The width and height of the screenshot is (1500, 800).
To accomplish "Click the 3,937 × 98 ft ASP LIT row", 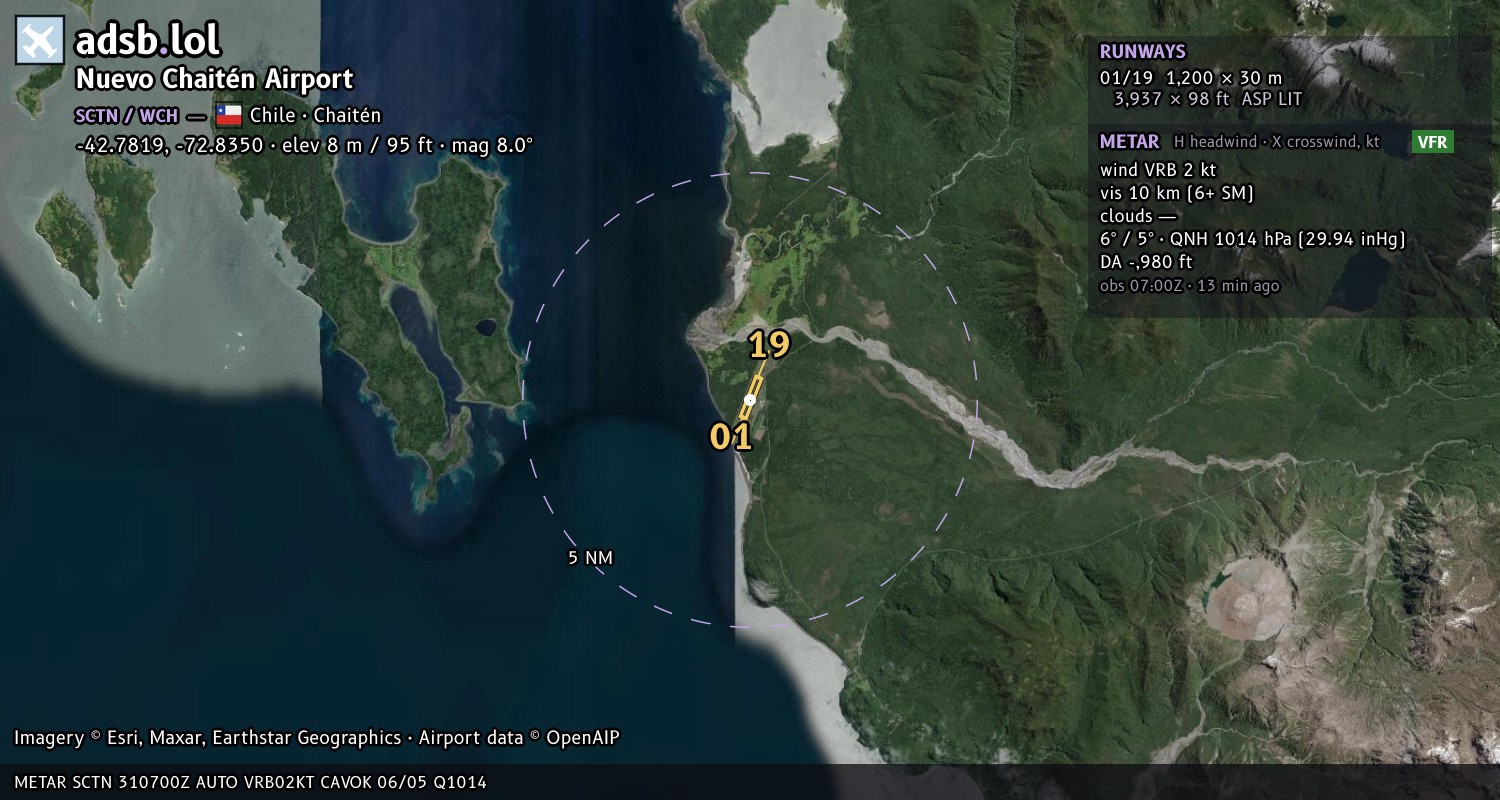I will pos(1208,100).
